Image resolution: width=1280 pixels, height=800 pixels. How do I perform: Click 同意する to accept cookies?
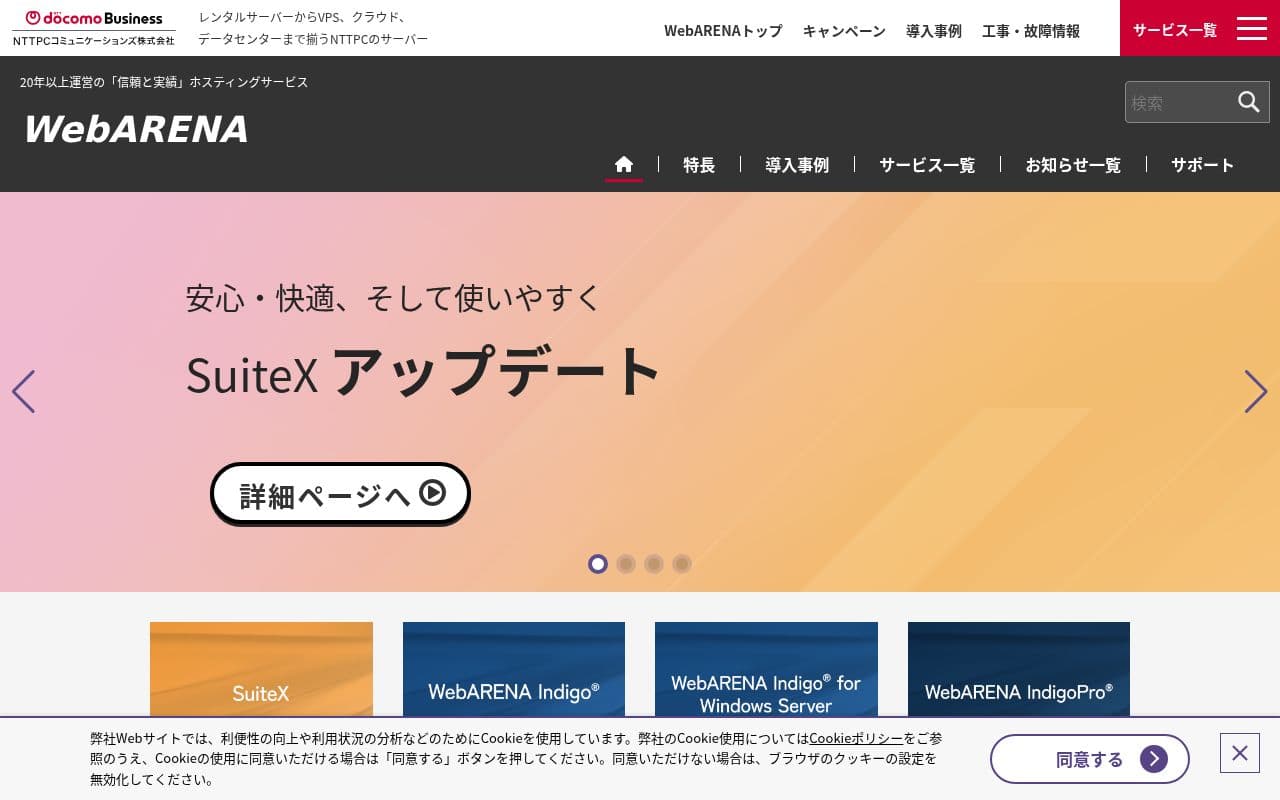(x=1090, y=759)
